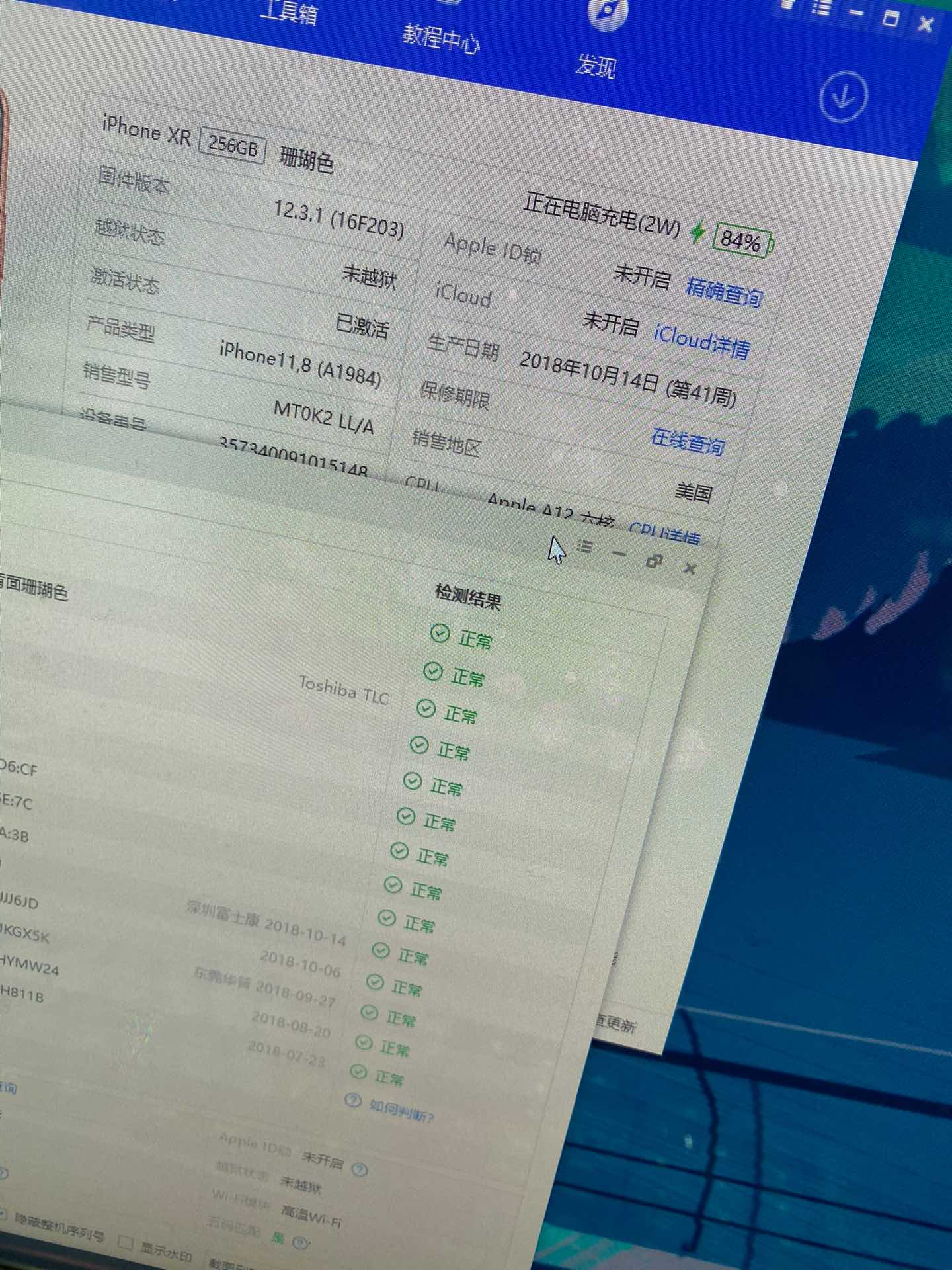Switch to the 发现 tab label
The image size is (952, 1270).
(x=596, y=66)
